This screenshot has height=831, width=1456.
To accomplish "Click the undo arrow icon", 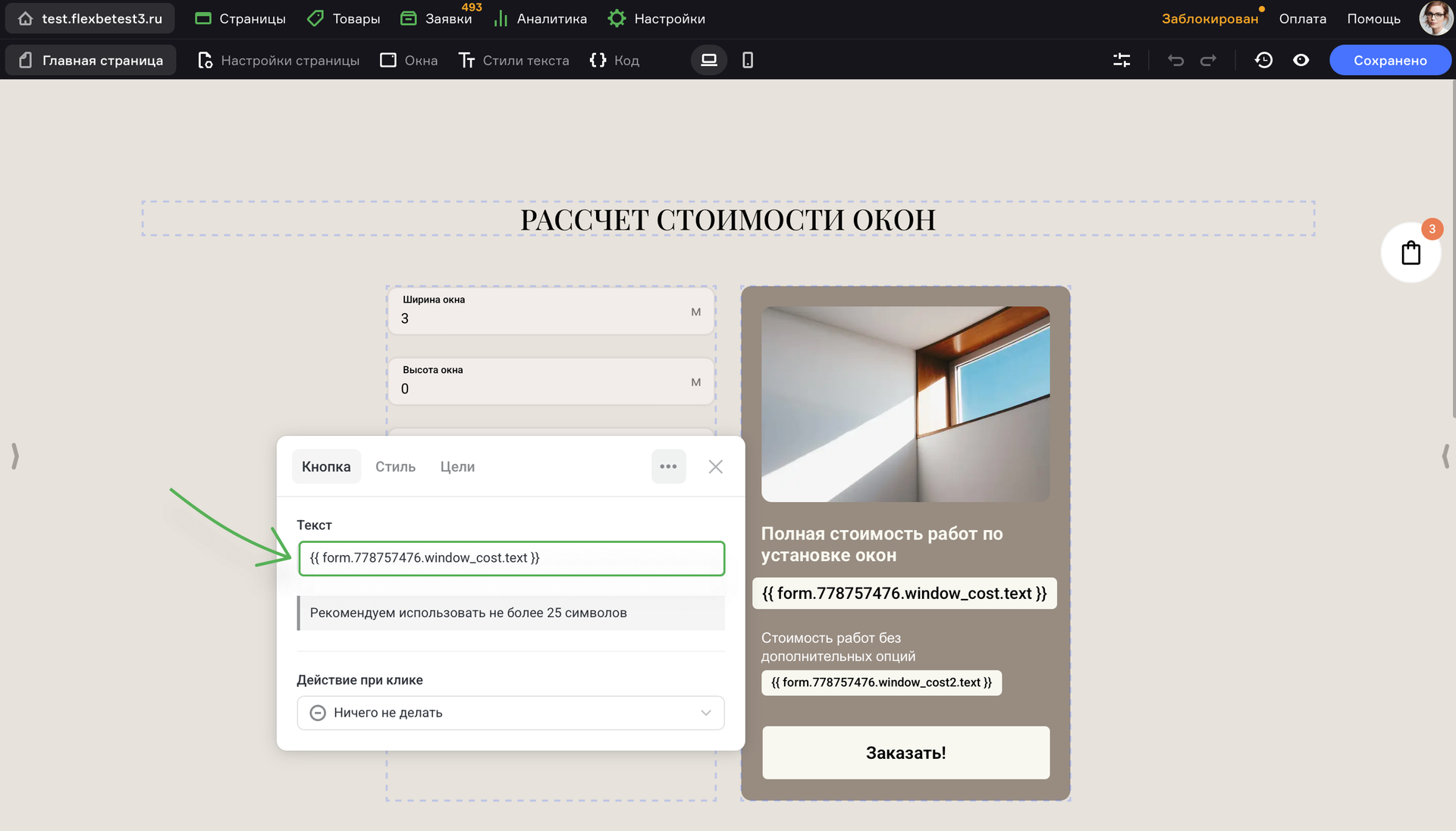I will coord(1175,60).
